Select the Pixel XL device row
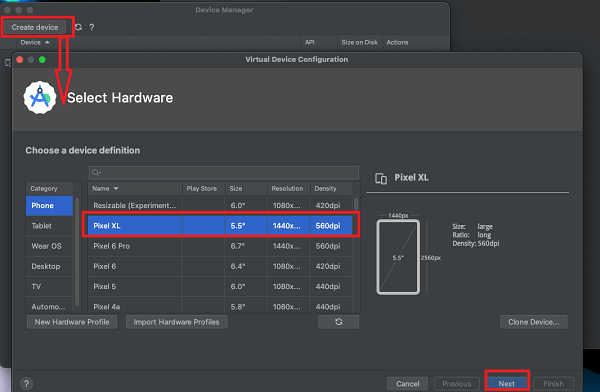 pos(220,226)
